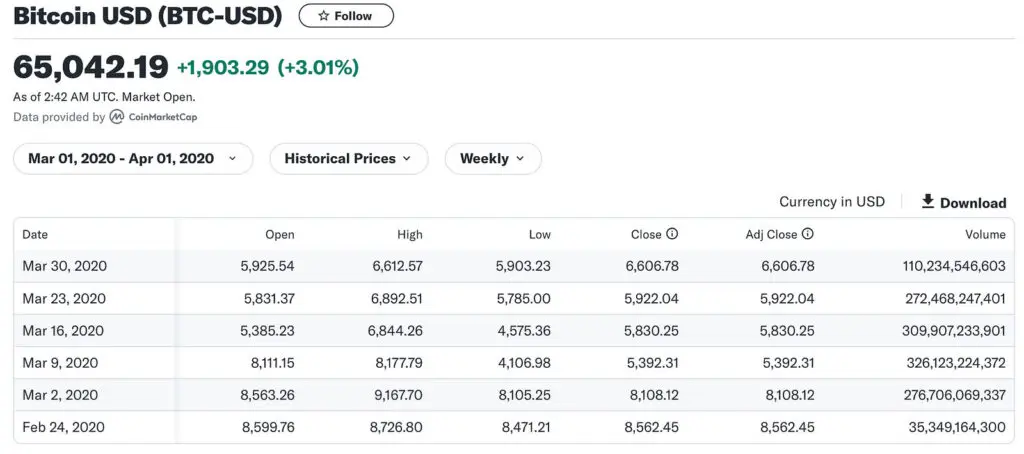Follow the Bitcoin USD ticker

pyautogui.click(x=346, y=16)
